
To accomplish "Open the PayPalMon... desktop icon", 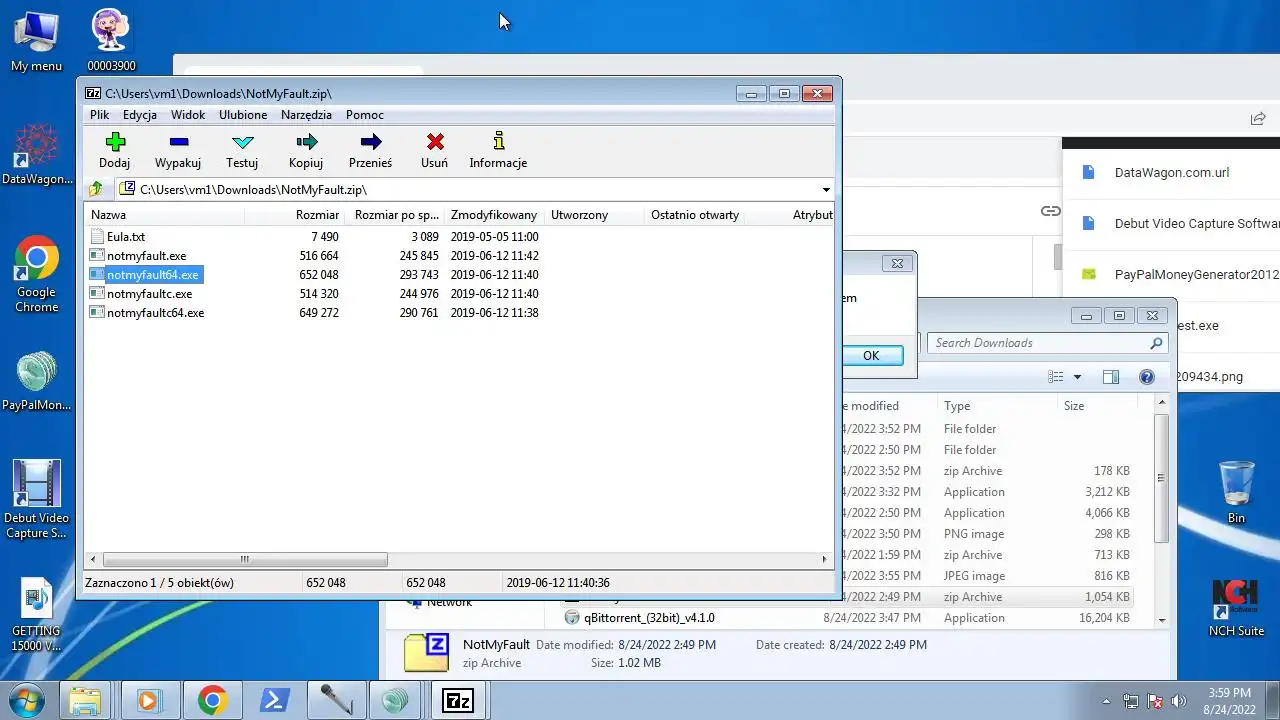I will pos(37,383).
